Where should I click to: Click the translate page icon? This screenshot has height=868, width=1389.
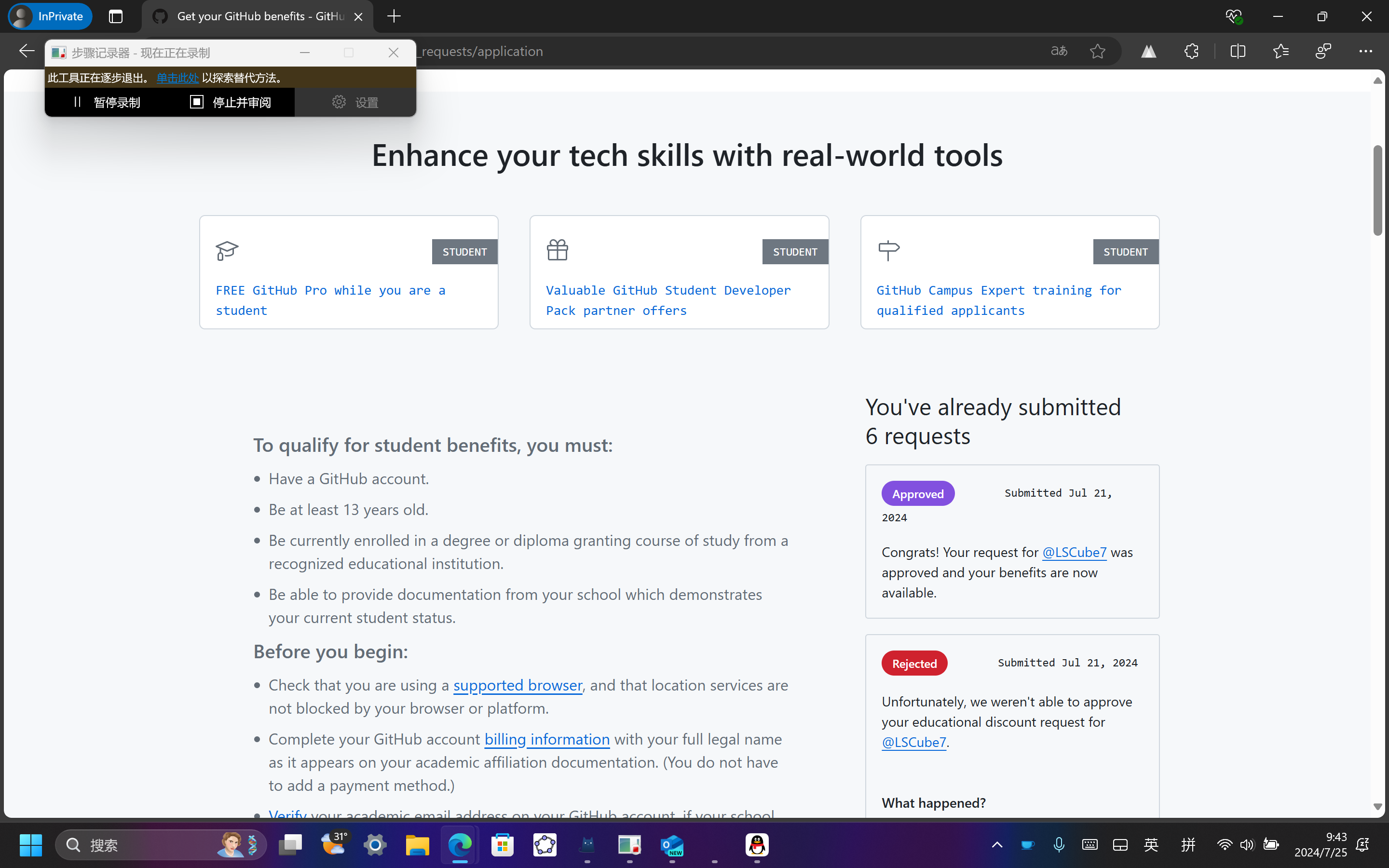coord(1059,51)
